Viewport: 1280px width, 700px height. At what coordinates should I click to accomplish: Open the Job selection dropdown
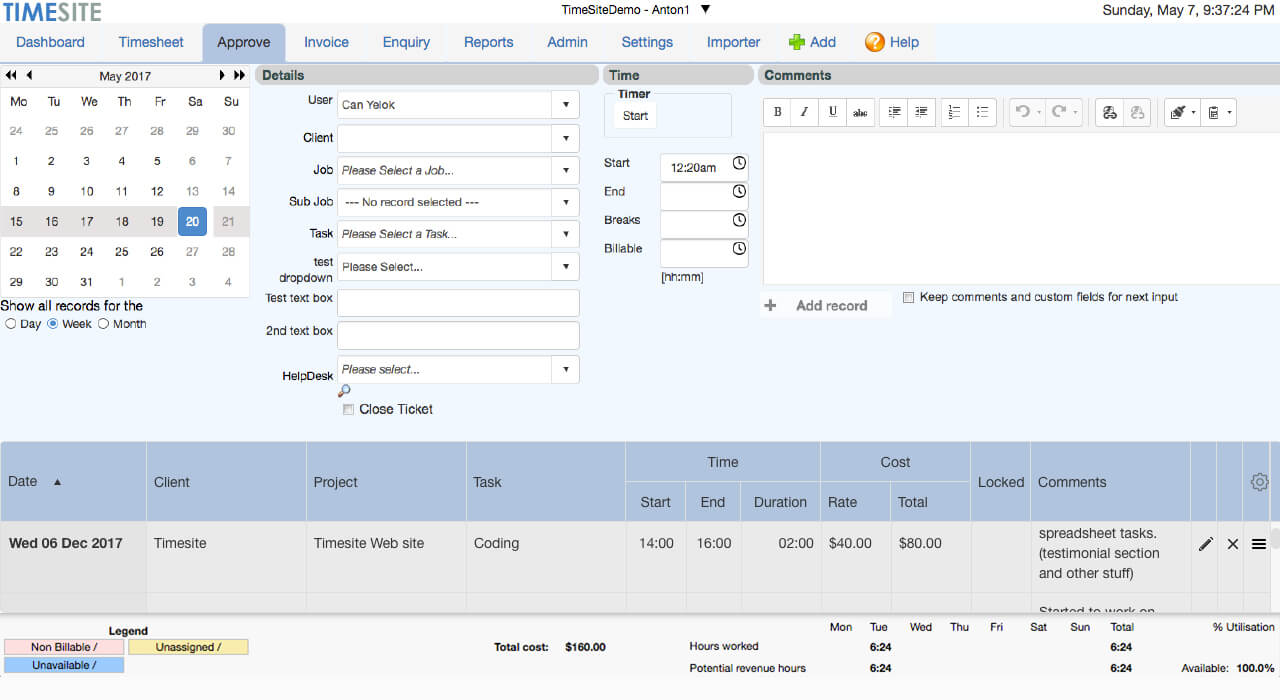pos(565,170)
